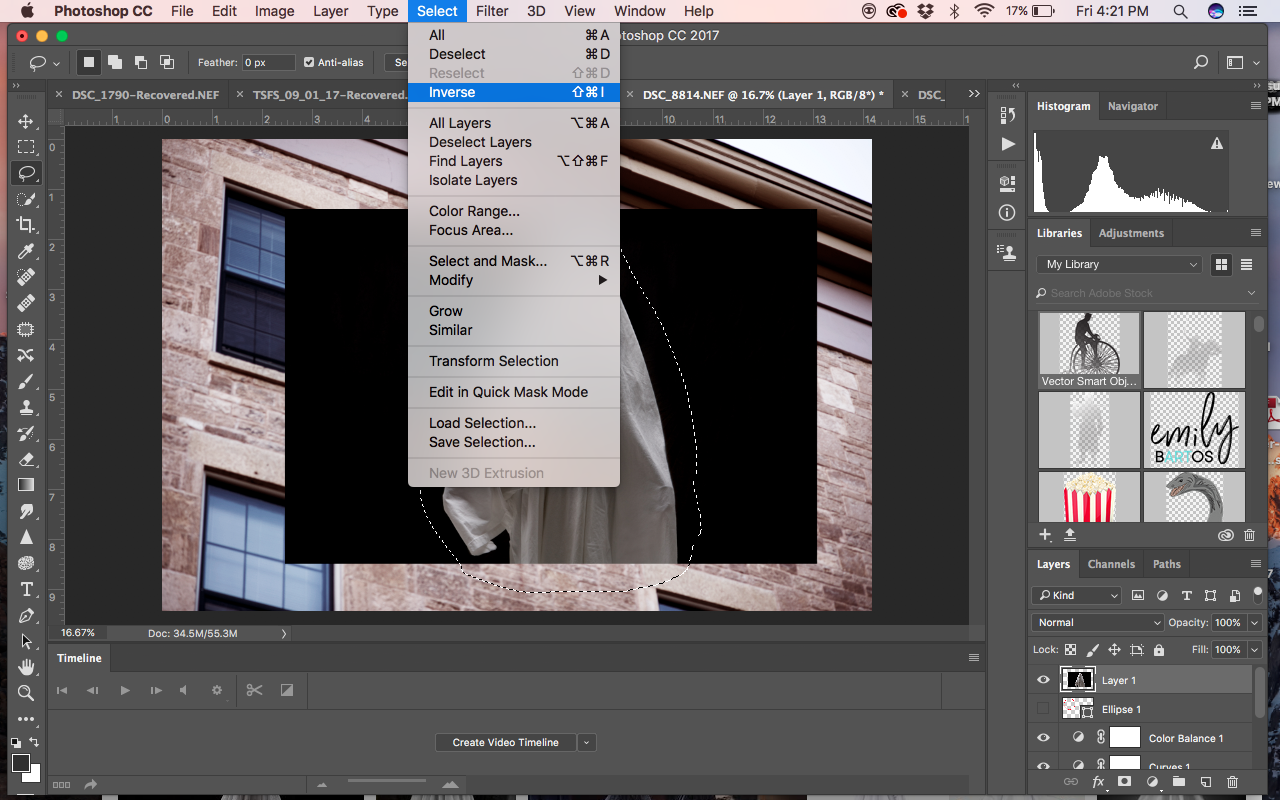Click the foreground color swatch
This screenshot has width=1280, height=800.
click(x=21, y=763)
